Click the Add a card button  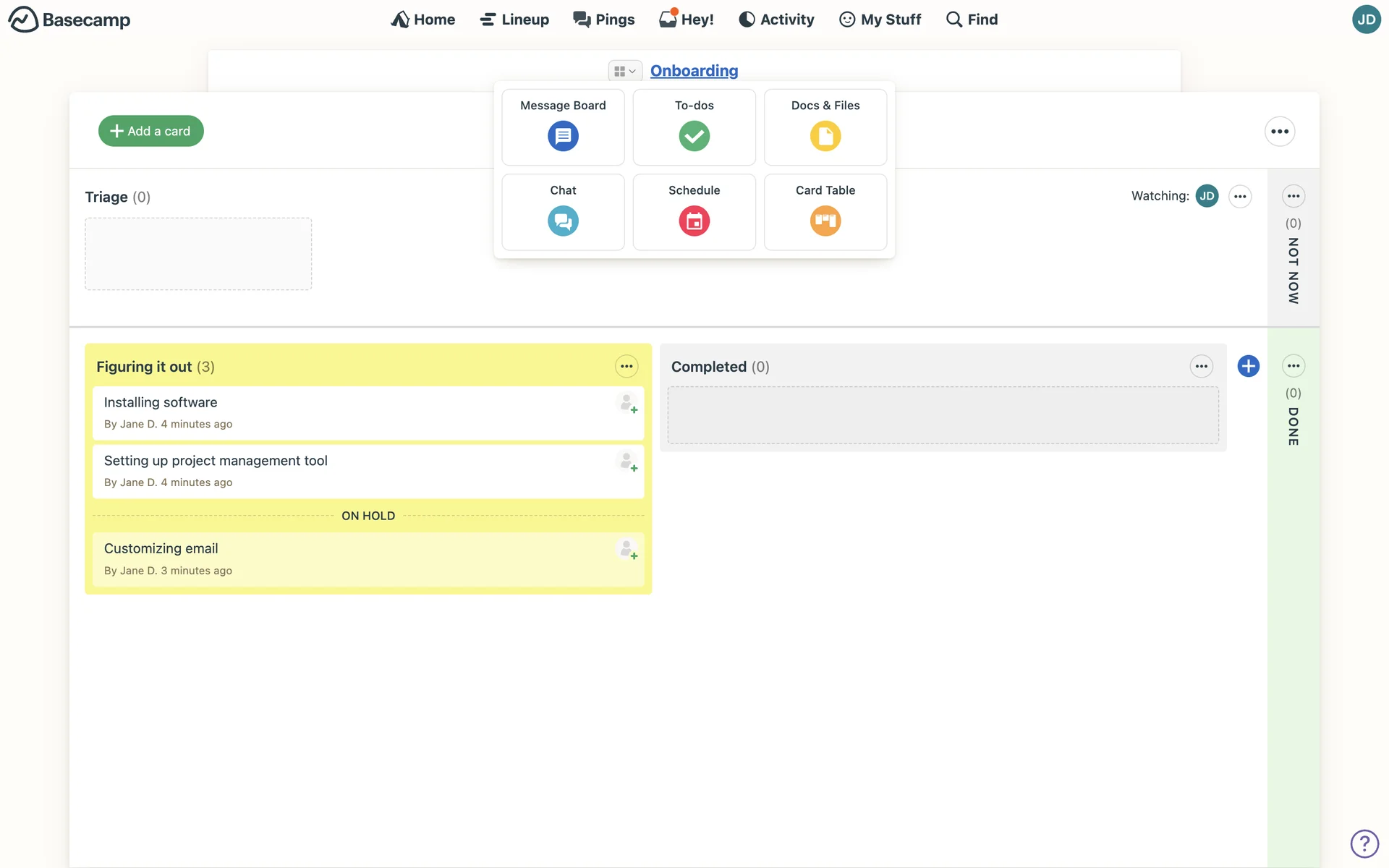click(150, 131)
